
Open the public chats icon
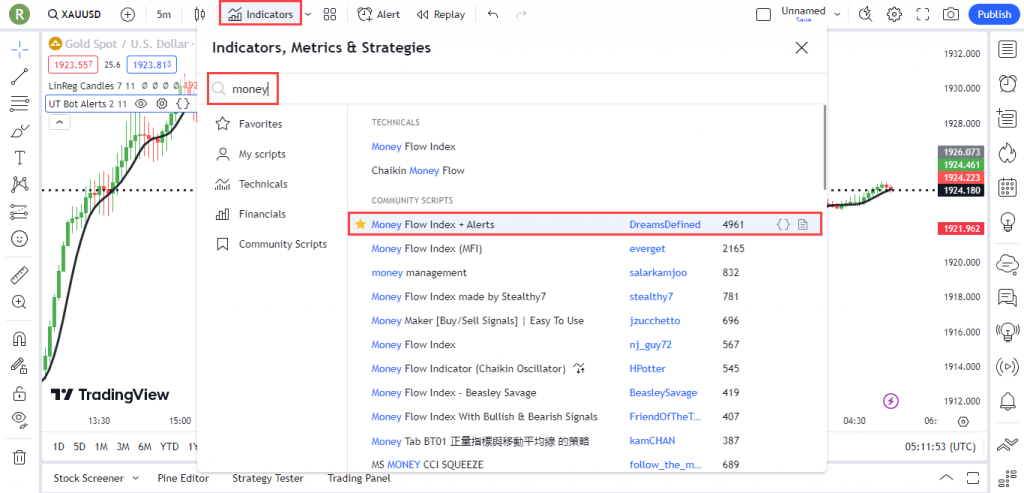pyautogui.click(x=1007, y=263)
